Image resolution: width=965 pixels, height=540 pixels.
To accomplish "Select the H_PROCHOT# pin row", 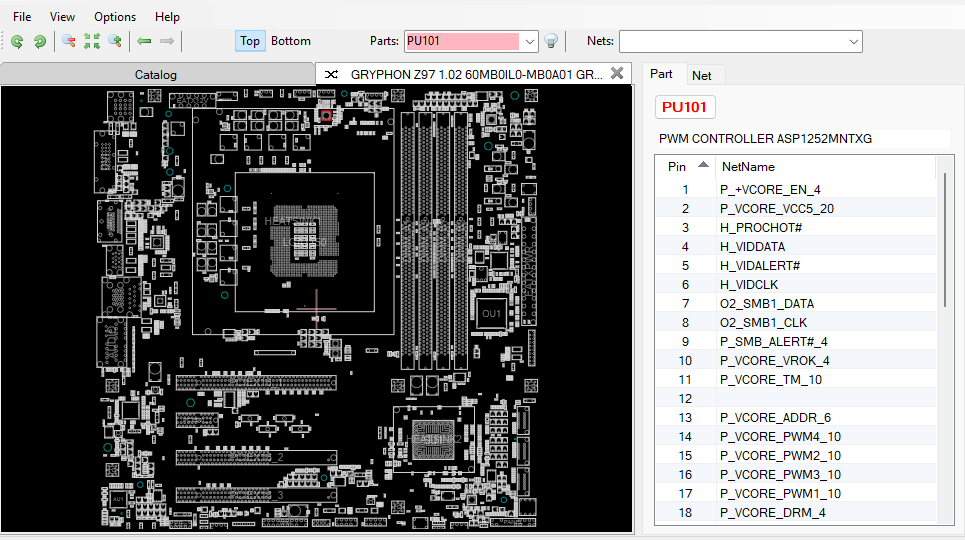I will 761,227.
